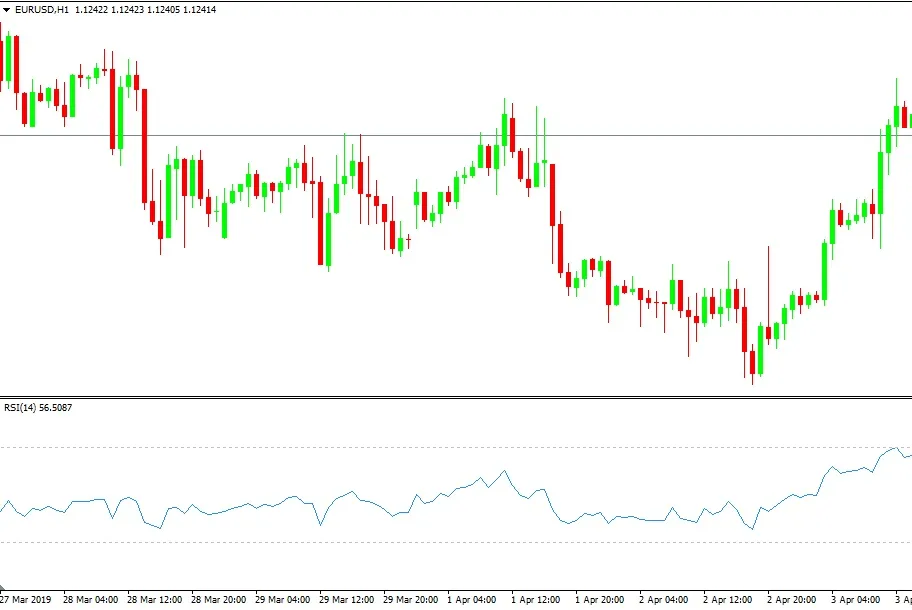Click the 2 Apr 20:00 time label
The image size is (912, 610).
pyautogui.click(x=792, y=600)
